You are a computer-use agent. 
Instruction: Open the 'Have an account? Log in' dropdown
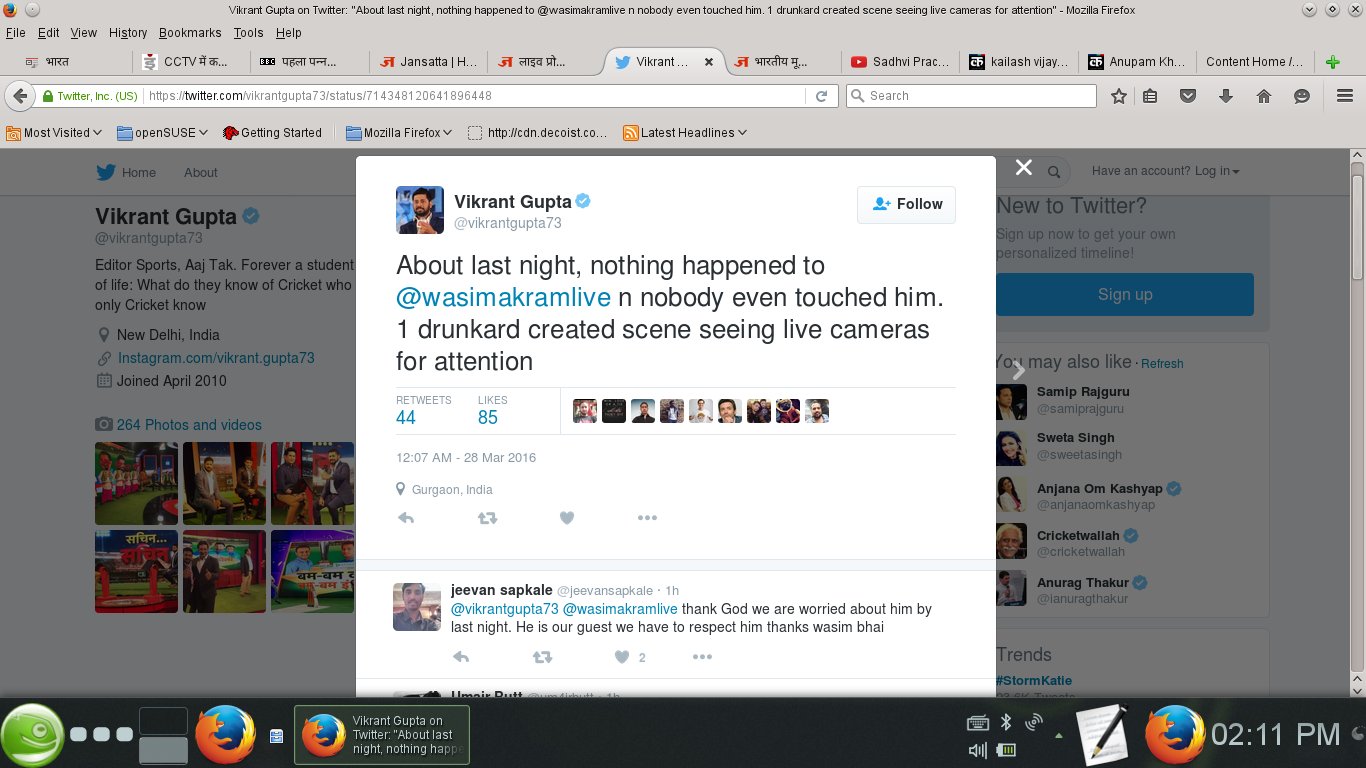click(x=1166, y=172)
